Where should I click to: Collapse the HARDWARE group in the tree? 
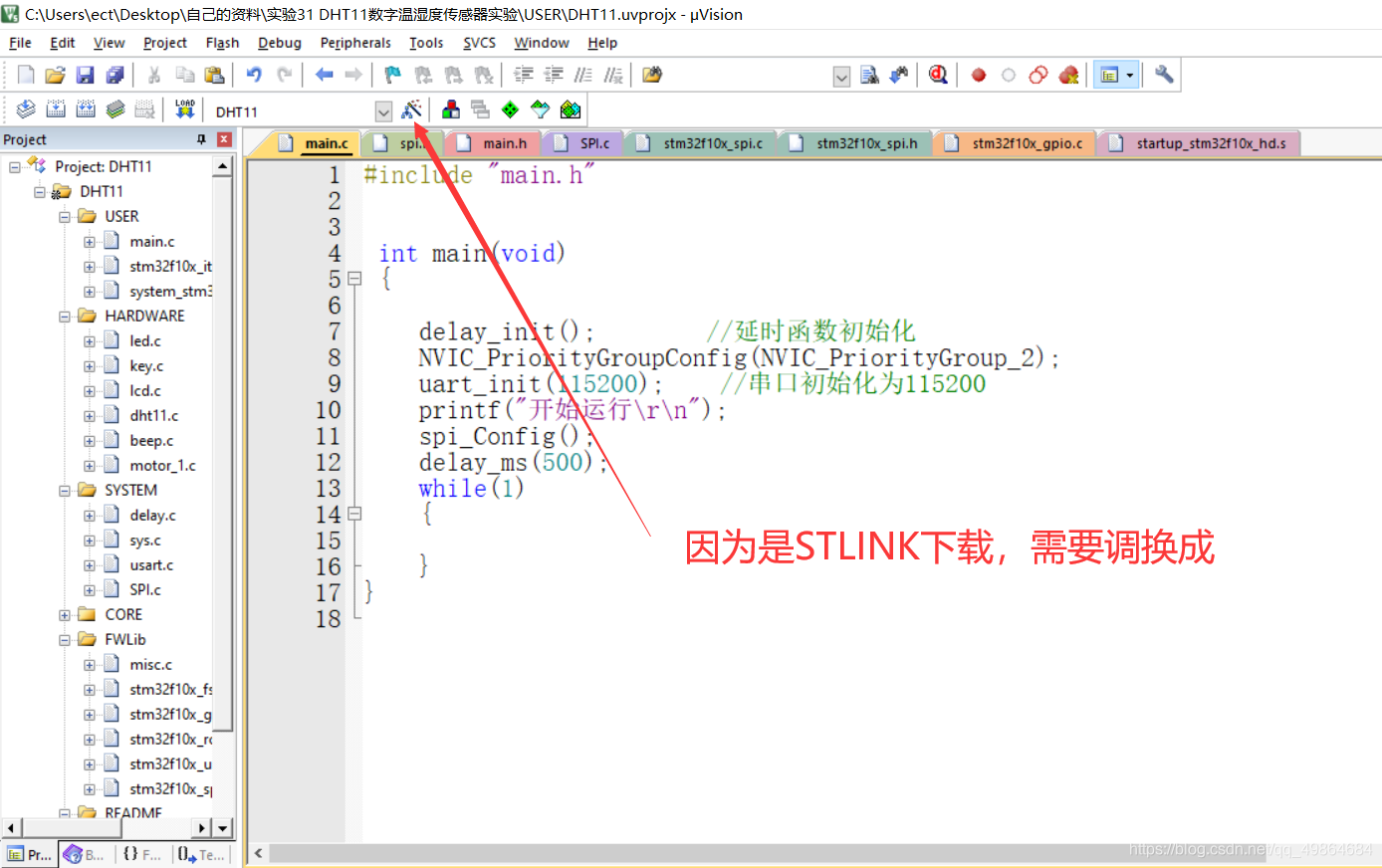[65, 317]
